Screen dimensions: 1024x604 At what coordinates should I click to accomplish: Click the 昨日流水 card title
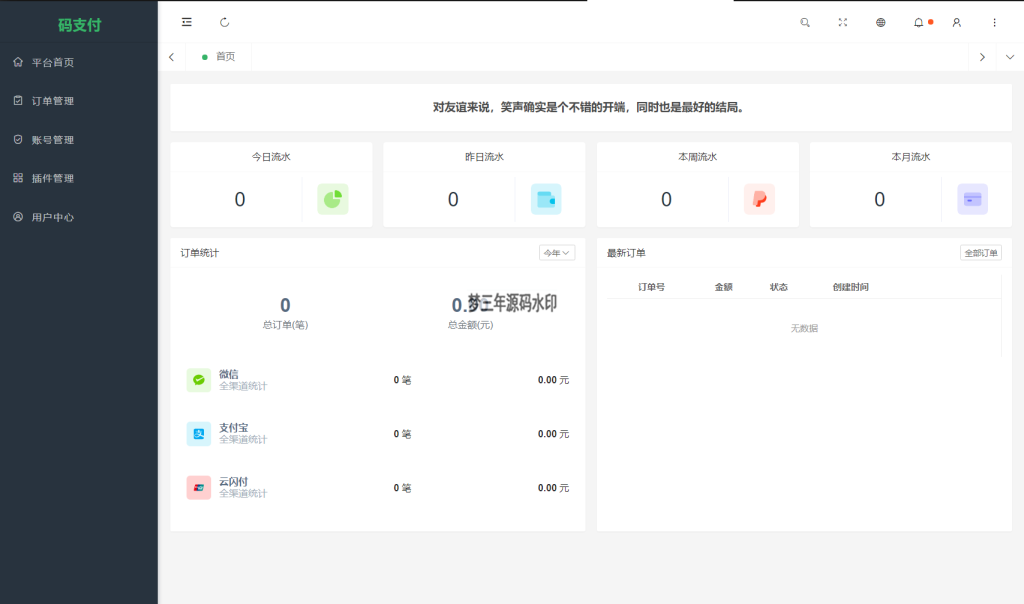click(x=484, y=157)
